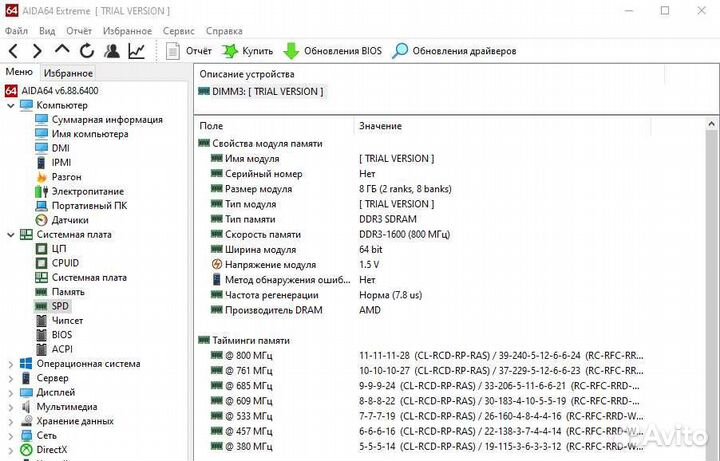Screen dimensions: 720x461
Task: Expand the Хранение данных node
Action: (11, 421)
